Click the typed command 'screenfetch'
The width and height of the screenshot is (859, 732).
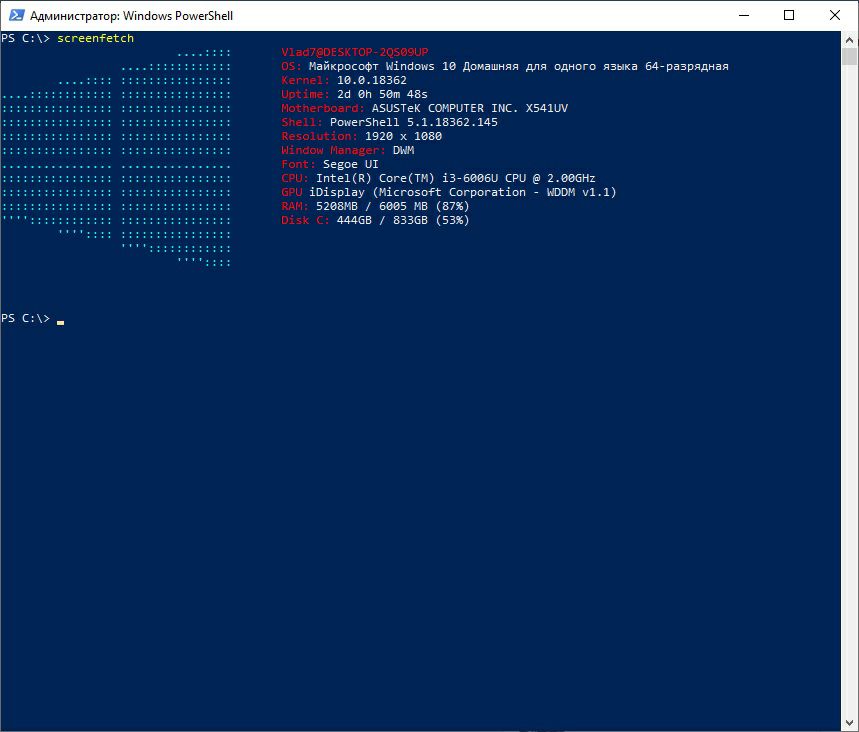pyautogui.click(x=95, y=38)
